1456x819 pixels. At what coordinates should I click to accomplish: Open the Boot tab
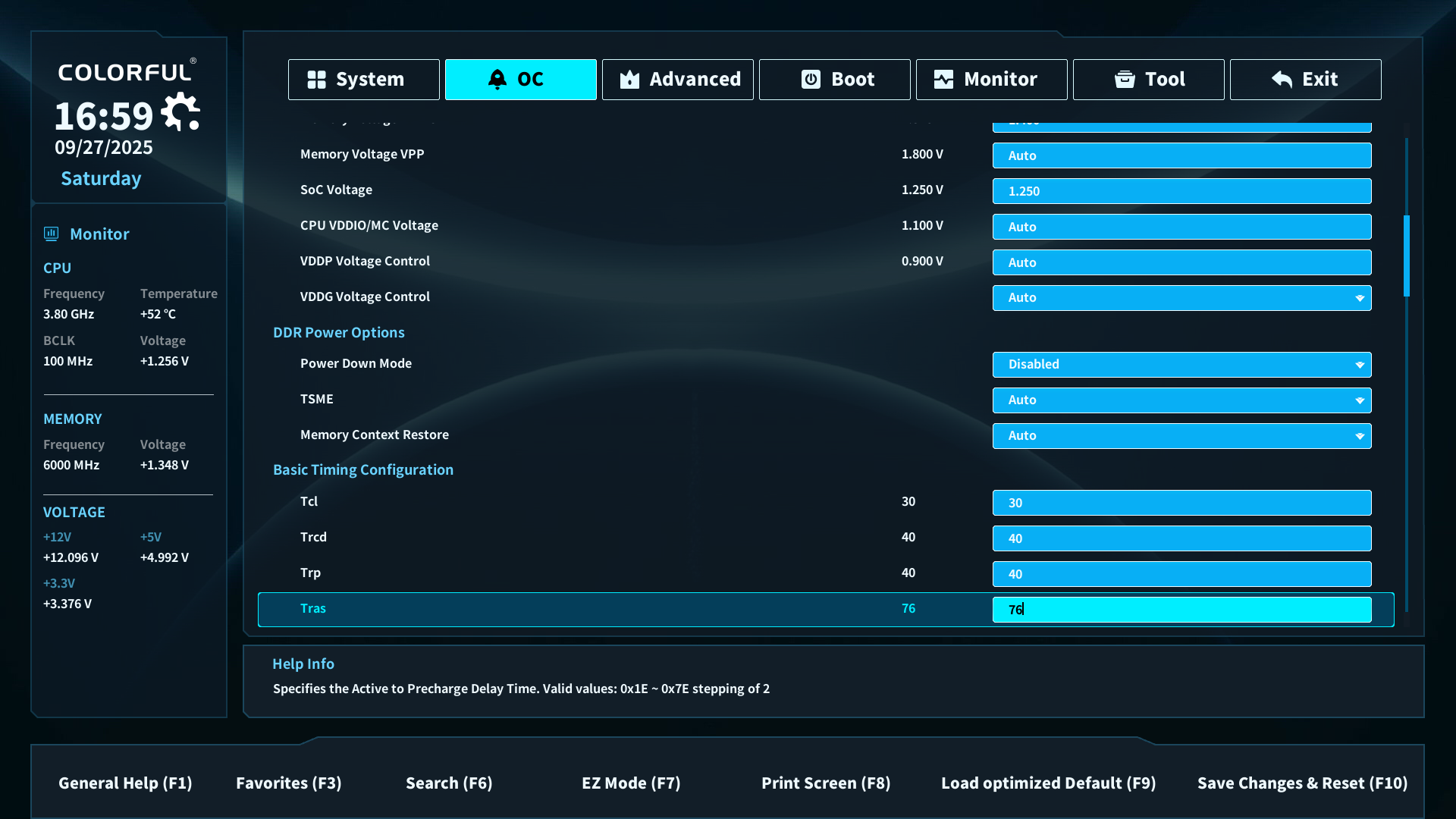835,80
